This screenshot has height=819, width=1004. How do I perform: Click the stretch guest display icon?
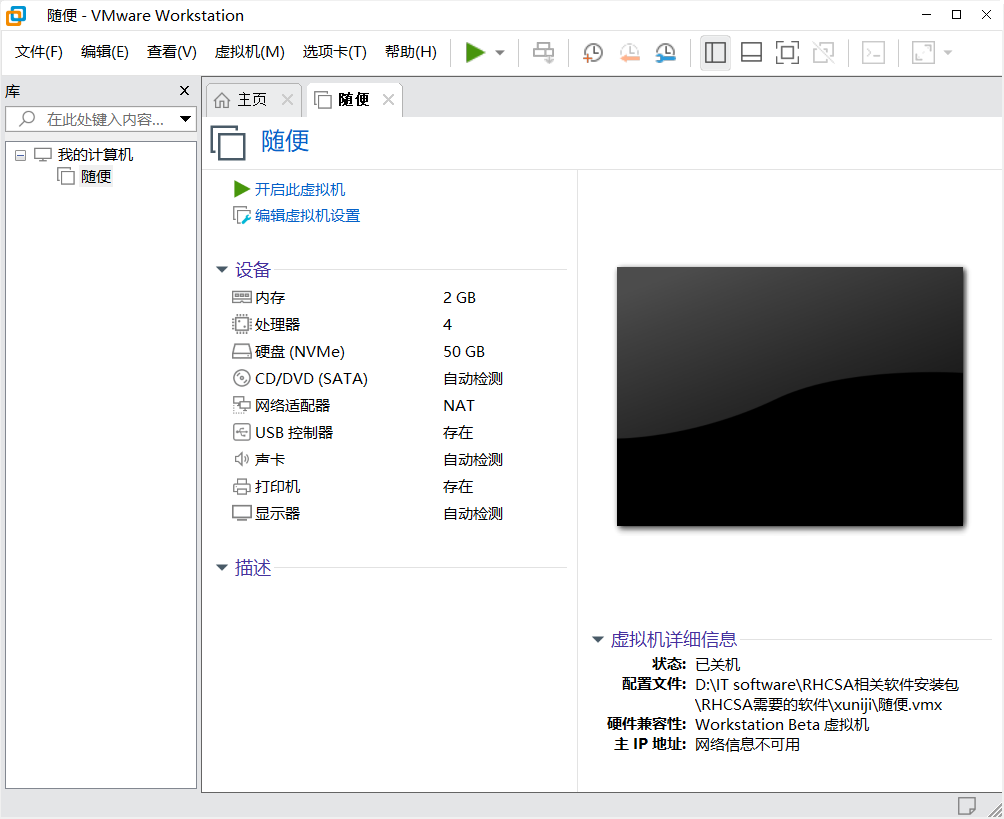pyautogui.click(x=923, y=53)
